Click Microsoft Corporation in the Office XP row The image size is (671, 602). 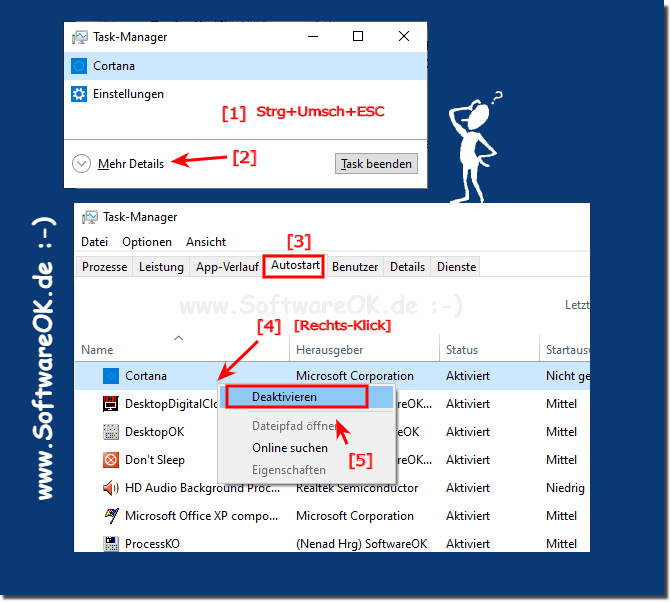click(355, 516)
